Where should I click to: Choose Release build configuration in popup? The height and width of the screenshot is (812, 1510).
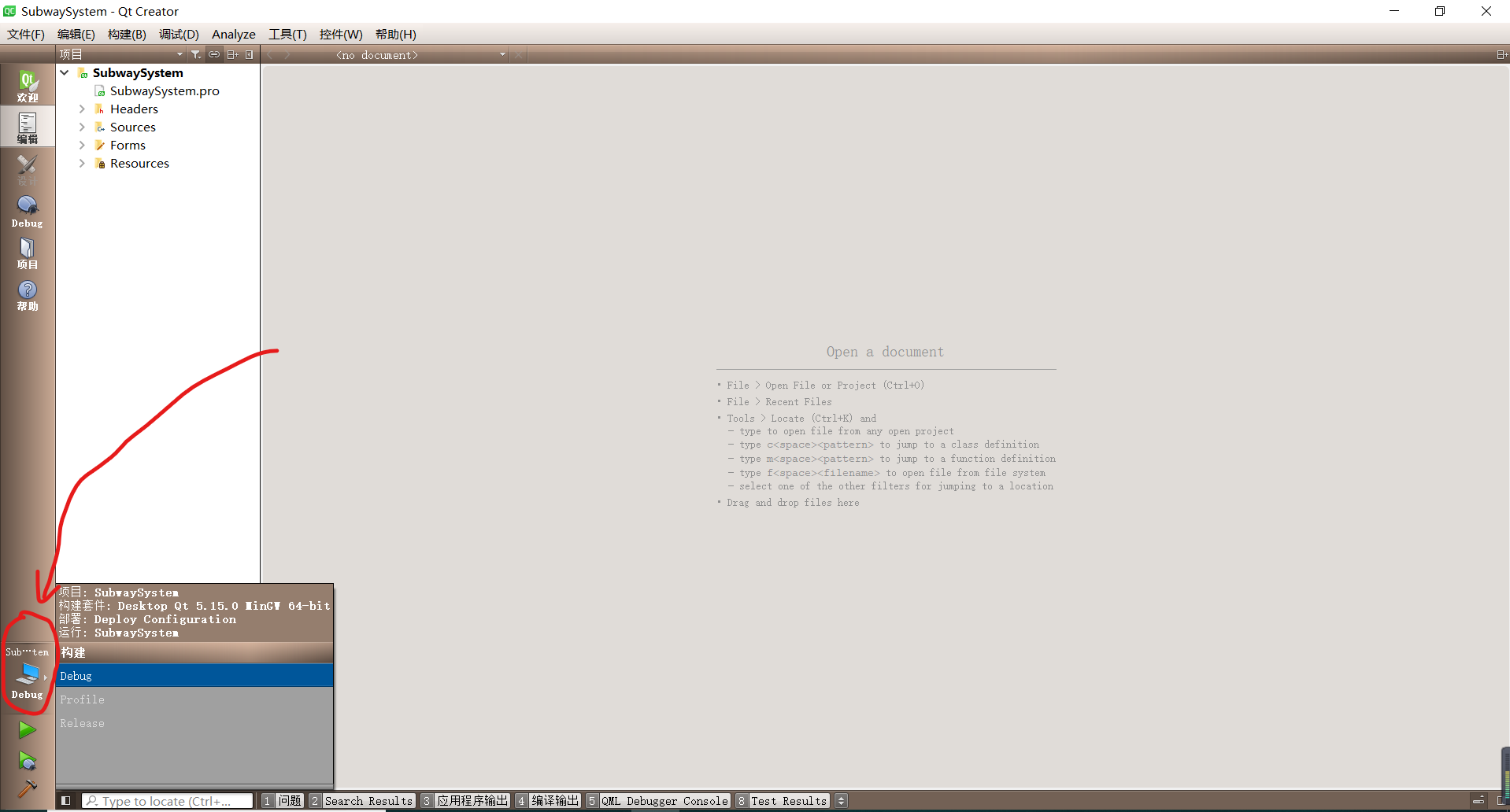coord(194,723)
